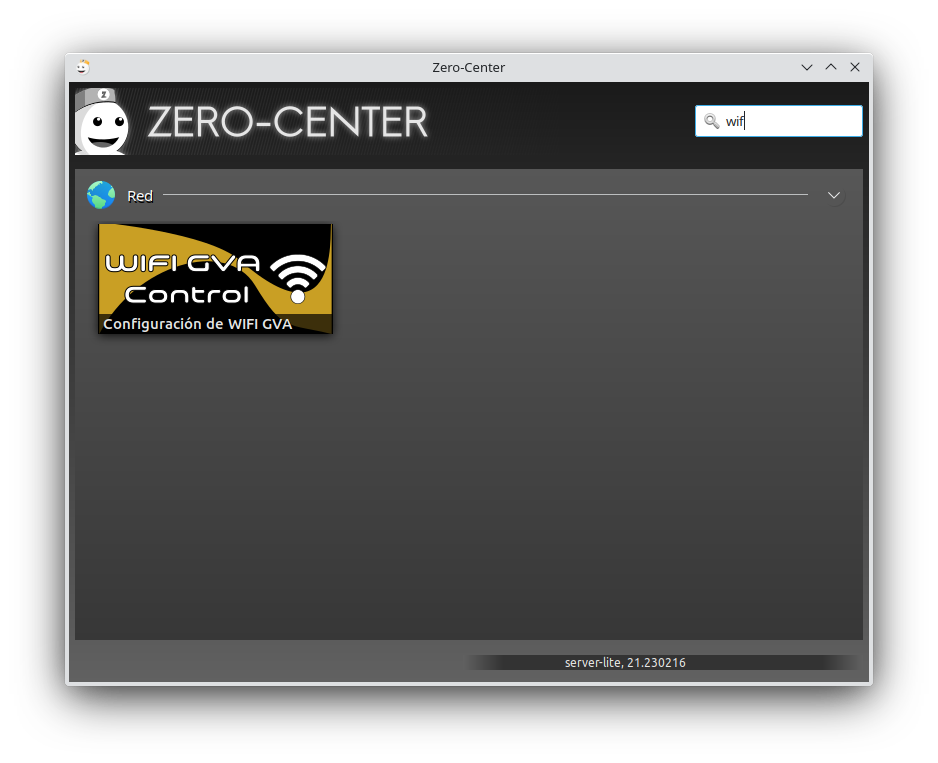The width and height of the screenshot is (938, 763).
Task: Open the WIFI GVA Control tile
Action: 215,270
